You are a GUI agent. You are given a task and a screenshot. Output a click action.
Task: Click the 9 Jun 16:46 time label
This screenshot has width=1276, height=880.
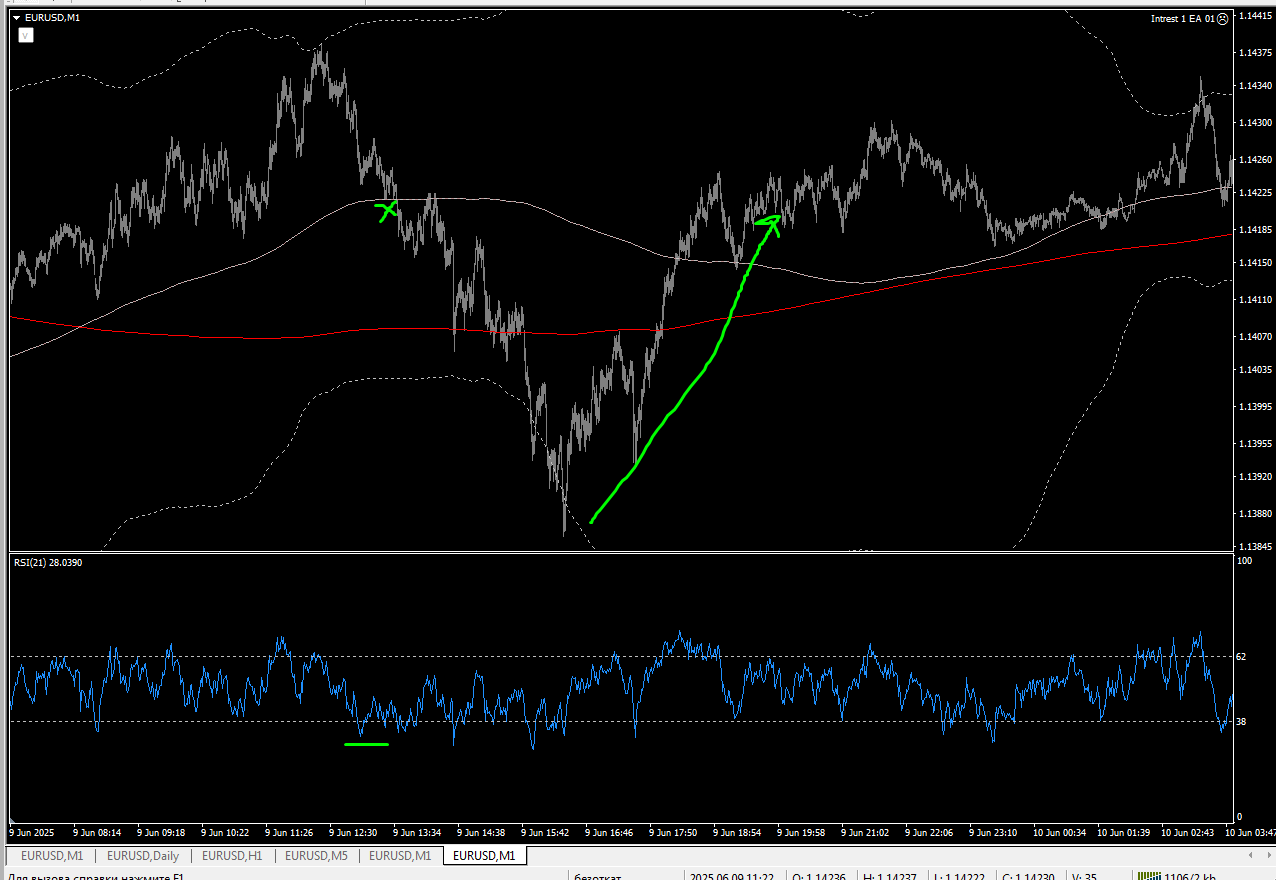point(609,832)
